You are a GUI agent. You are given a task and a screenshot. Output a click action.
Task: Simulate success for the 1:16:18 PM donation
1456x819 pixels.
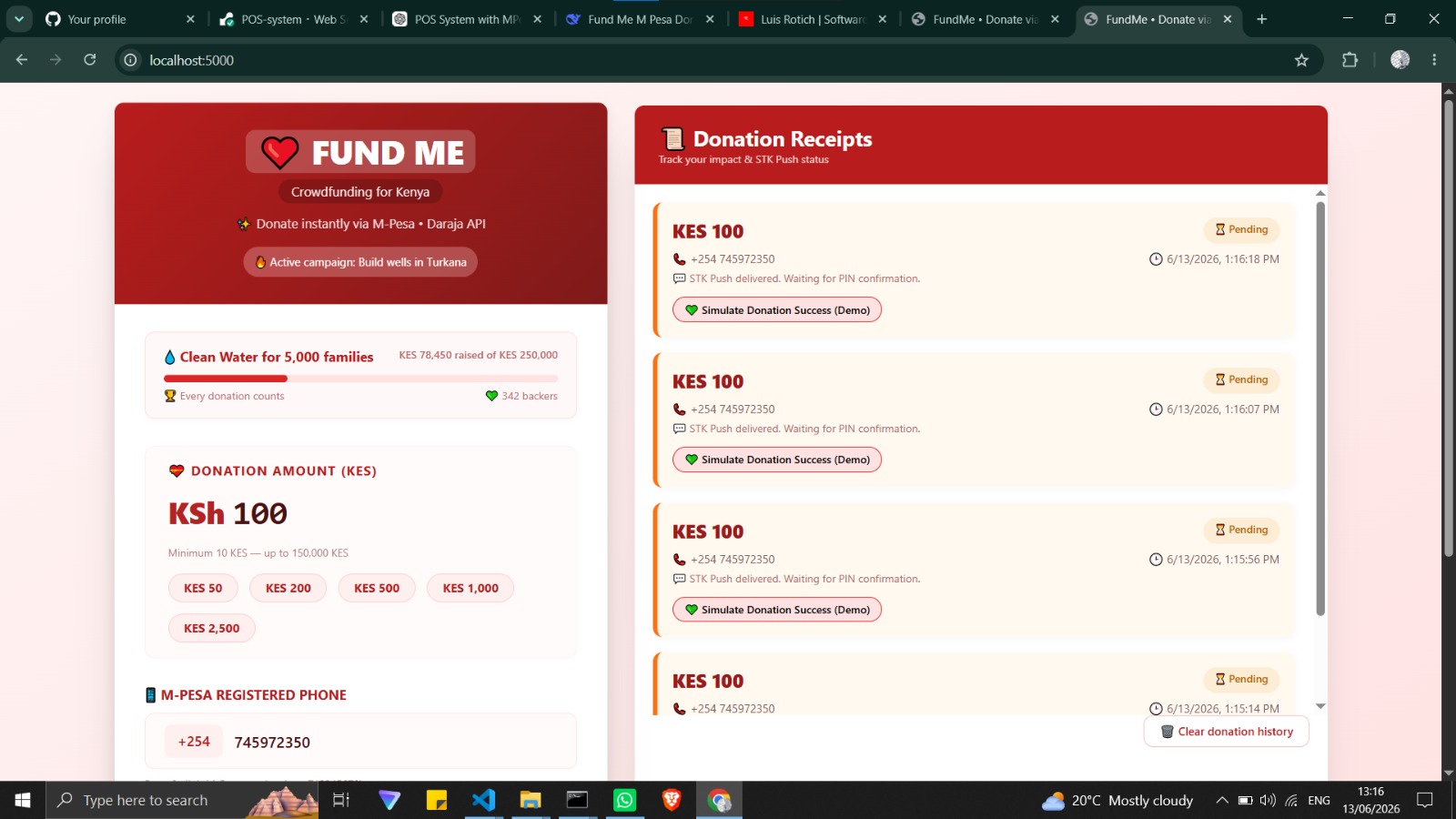pos(777,310)
